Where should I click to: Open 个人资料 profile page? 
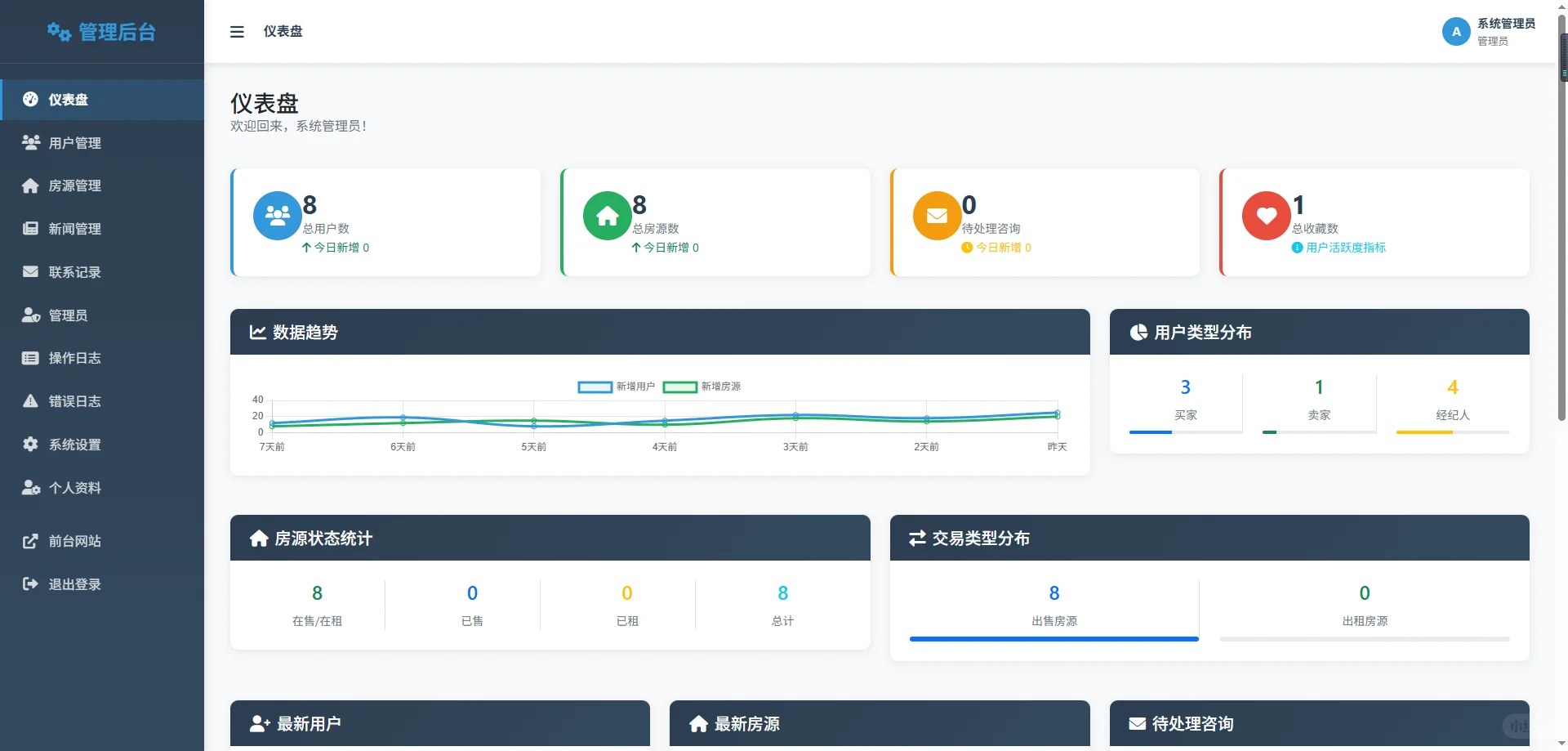[73, 488]
